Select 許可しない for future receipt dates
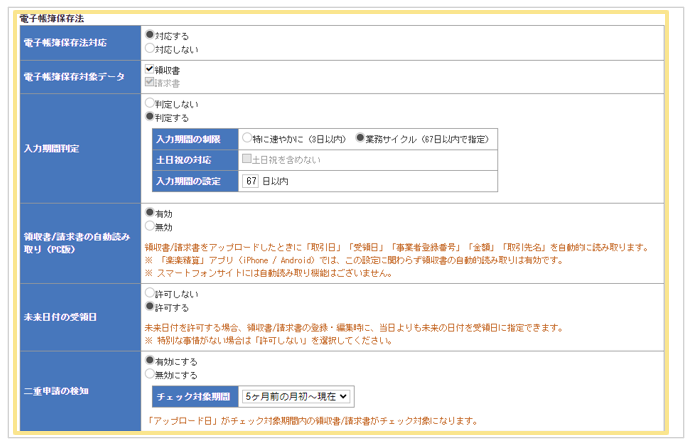Image resolution: width=690 pixels, height=442 pixels. tap(150, 294)
